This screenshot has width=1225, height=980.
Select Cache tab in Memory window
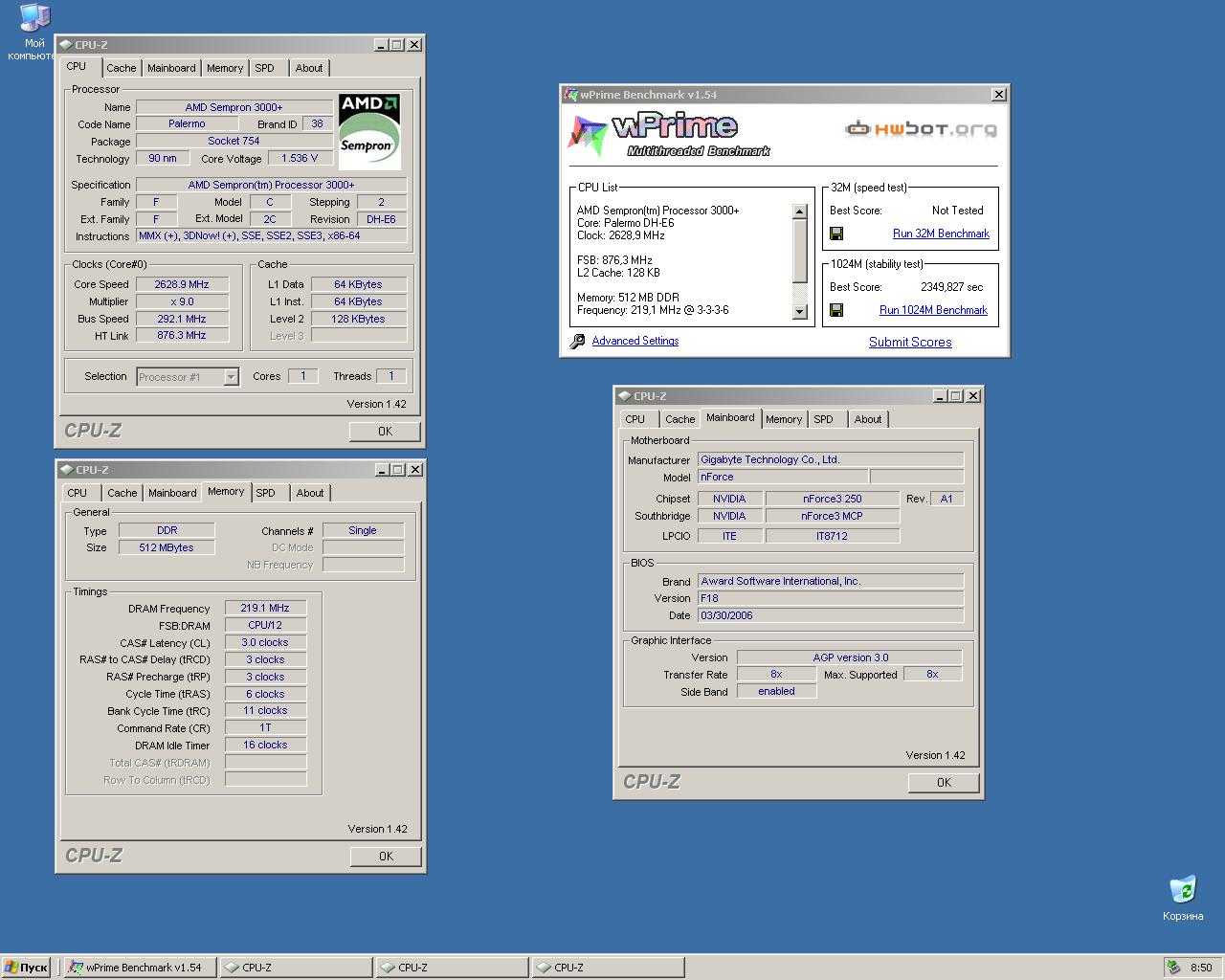tap(122, 493)
